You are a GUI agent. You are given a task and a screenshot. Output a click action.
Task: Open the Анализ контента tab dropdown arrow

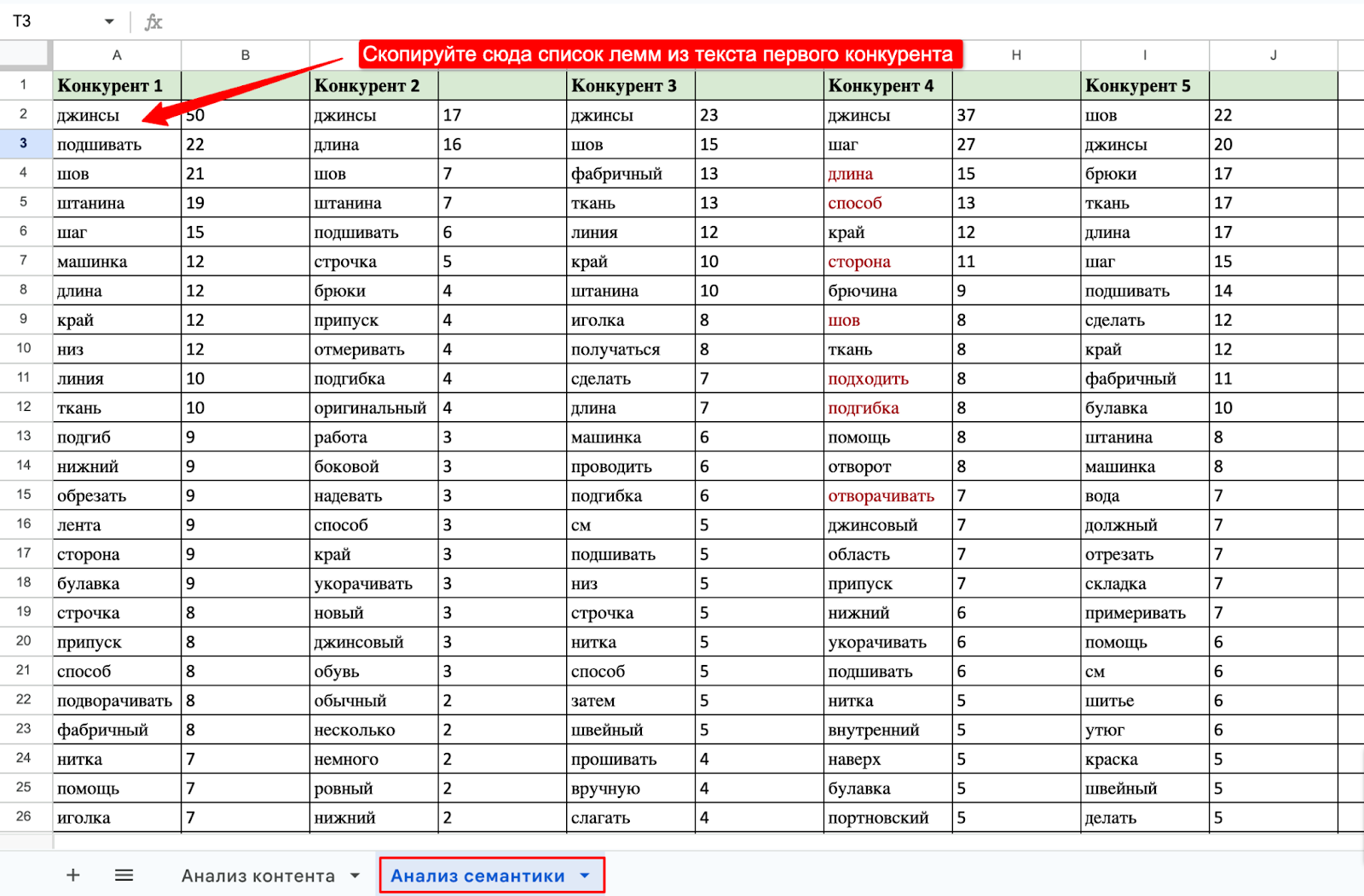point(355,876)
